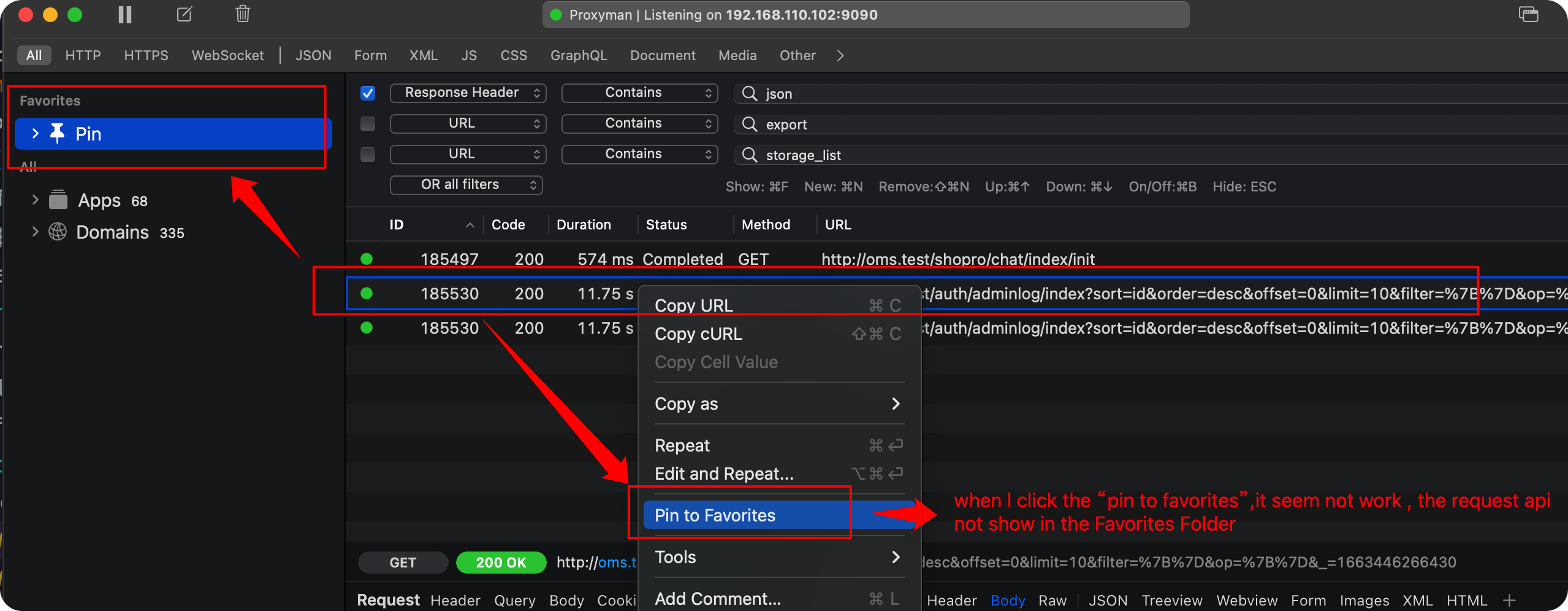Expand the Apps tree node
Image resolution: width=1568 pixels, height=611 pixels.
tap(35, 199)
